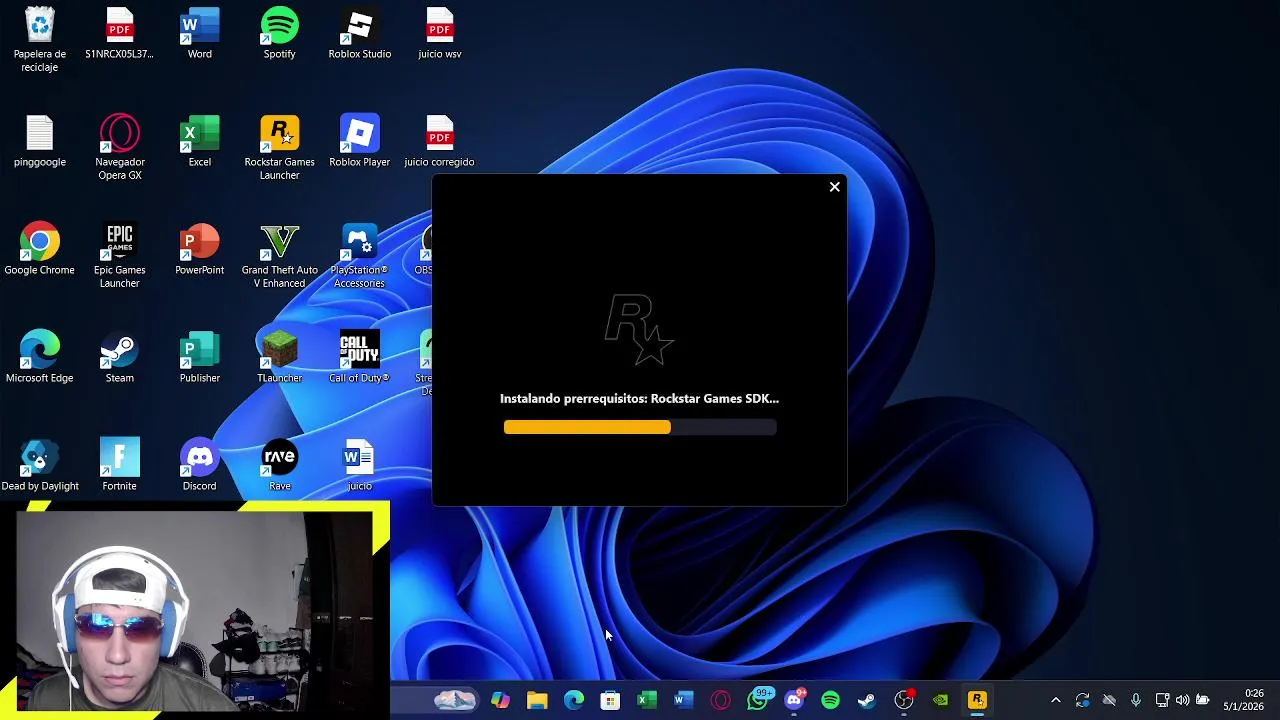Switch to OBS Studio in the taskbar
This screenshot has height=720, width=1280.
tap(904, 700)
